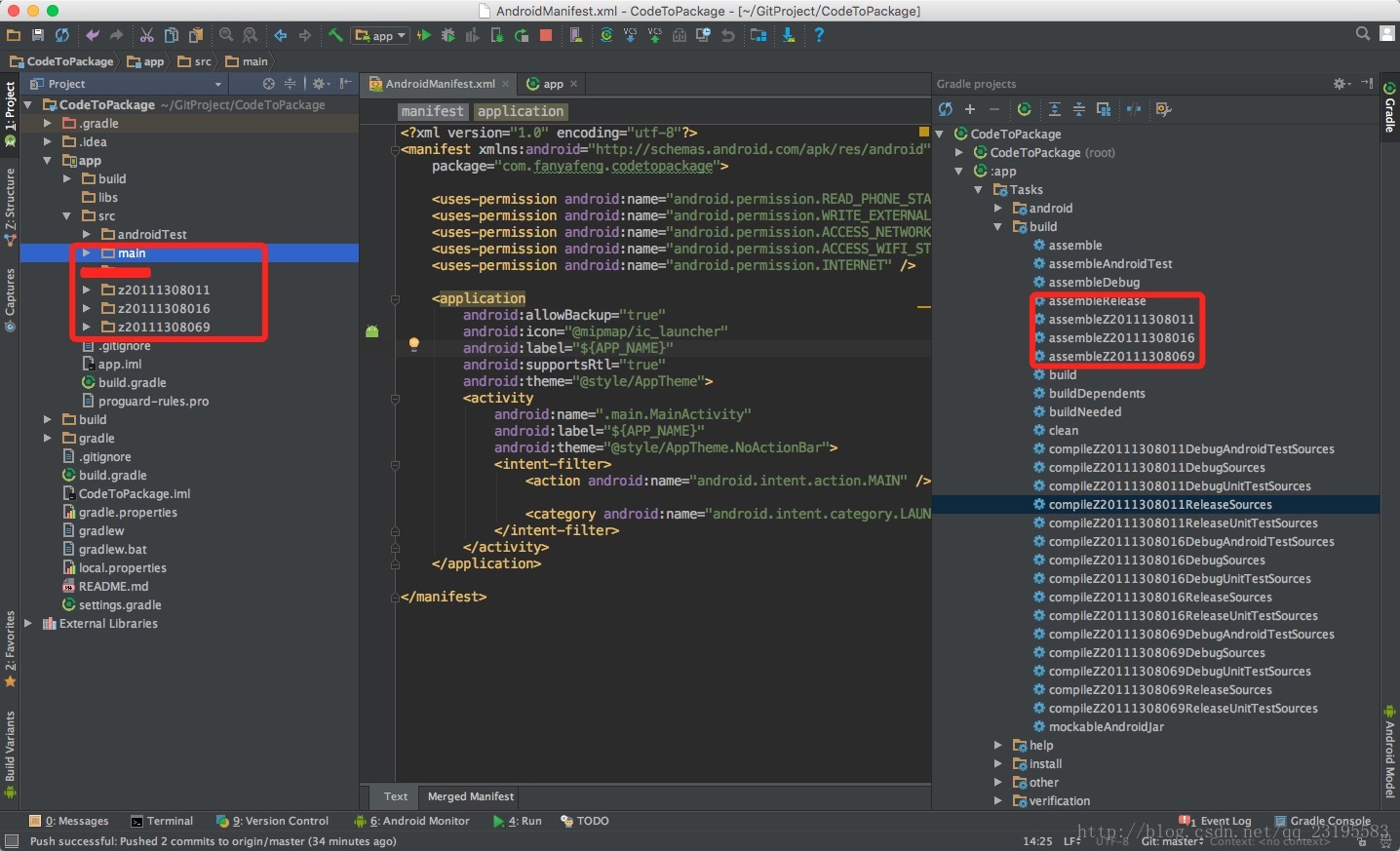Click the Make Project hammer icon
This screenshot has width=1400, height=851.
335,35
